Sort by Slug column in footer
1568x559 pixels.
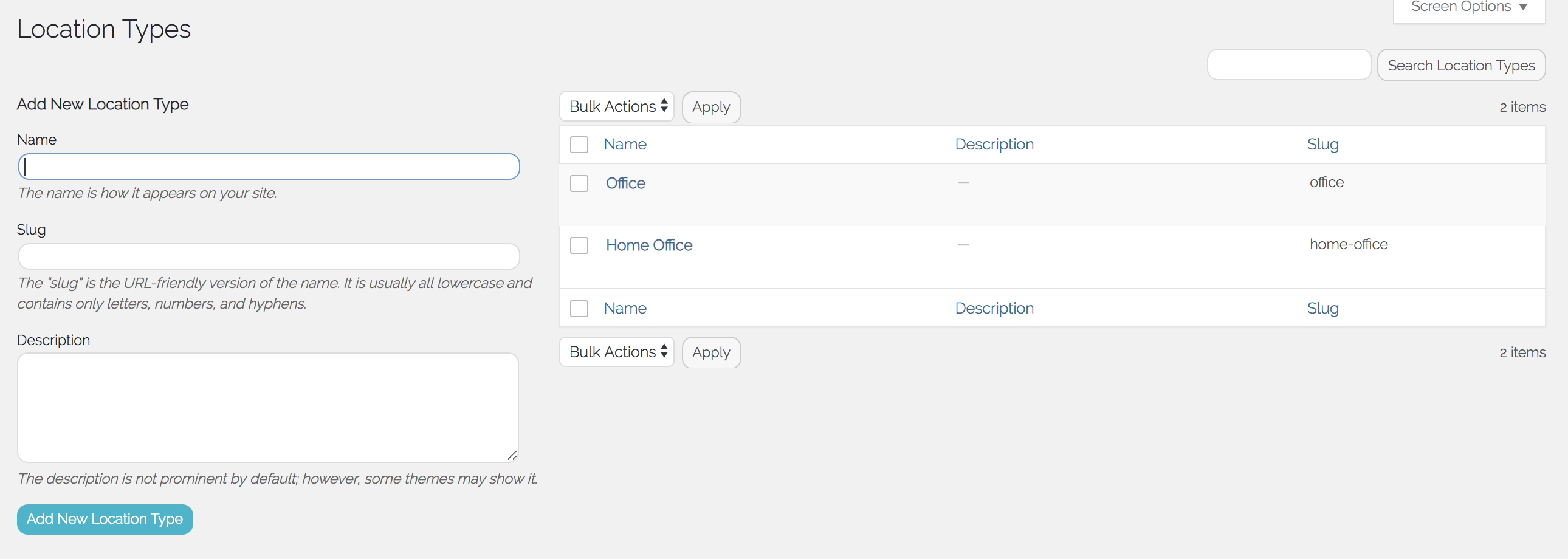(1322, 309)
